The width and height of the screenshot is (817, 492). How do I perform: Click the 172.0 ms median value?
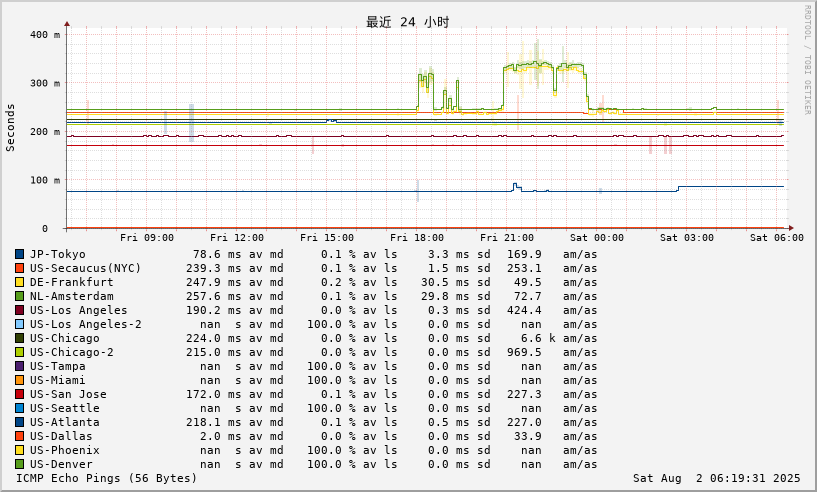tap(214, 395)
